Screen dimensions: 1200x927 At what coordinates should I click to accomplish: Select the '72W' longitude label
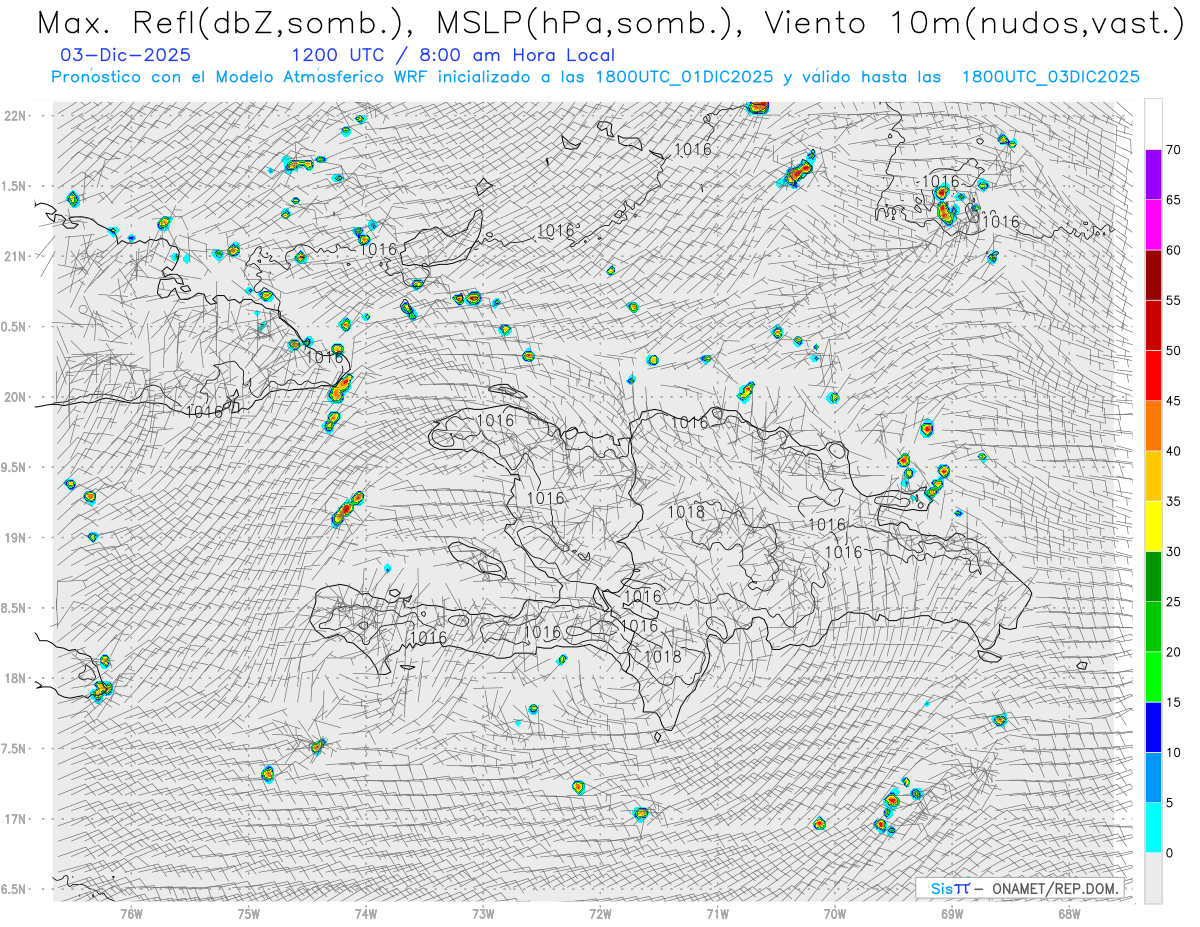point(600,913)
